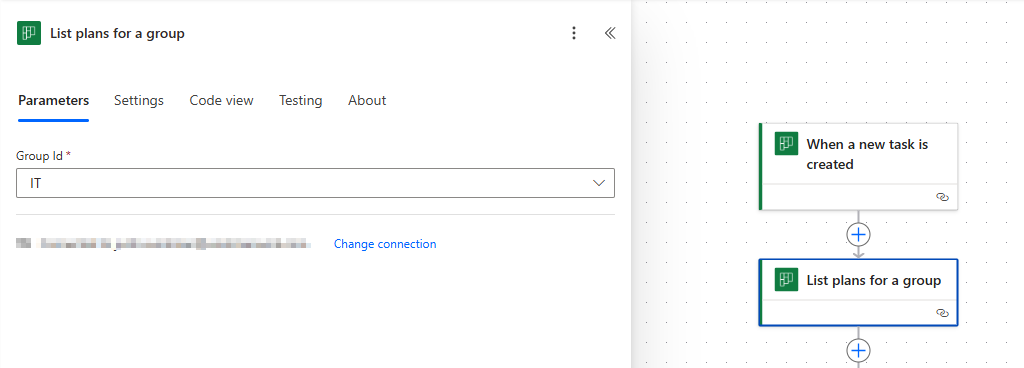Add a step below the trigger card

pos(858,234)
